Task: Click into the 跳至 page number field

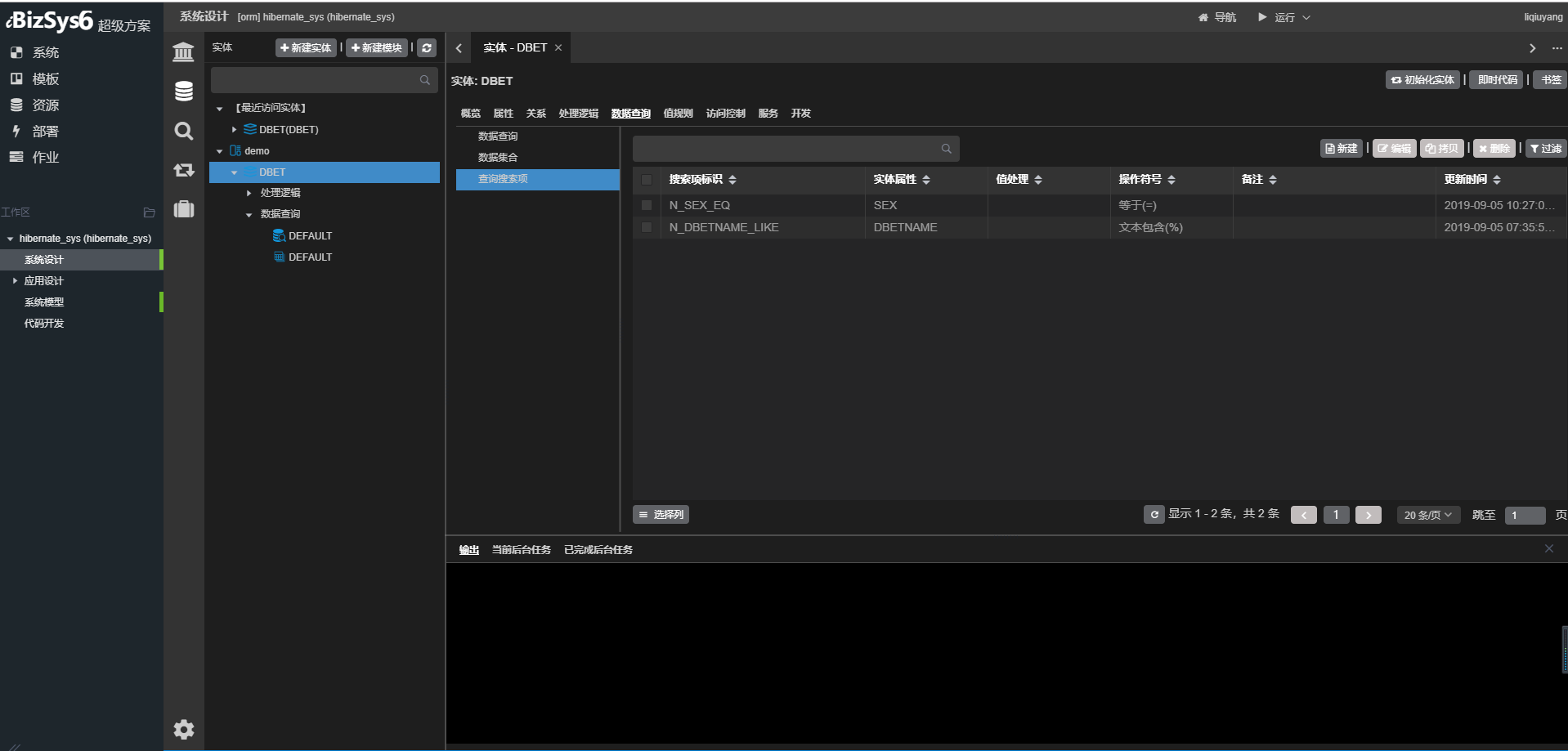Action: click(1525, 515)
